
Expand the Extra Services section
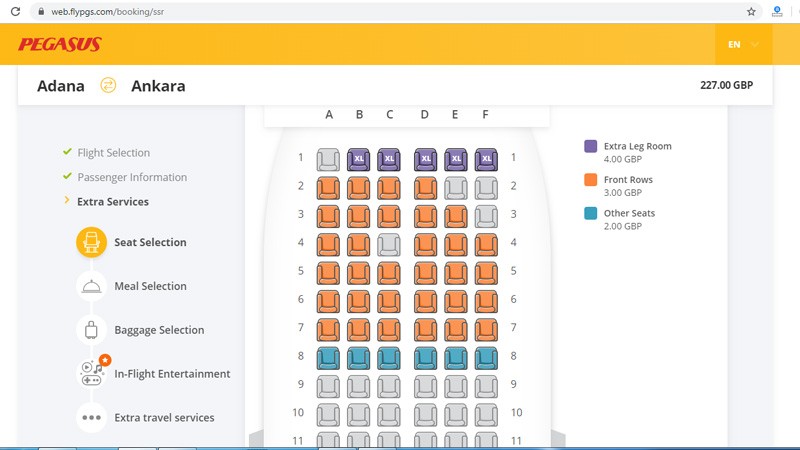coord(112,201)
